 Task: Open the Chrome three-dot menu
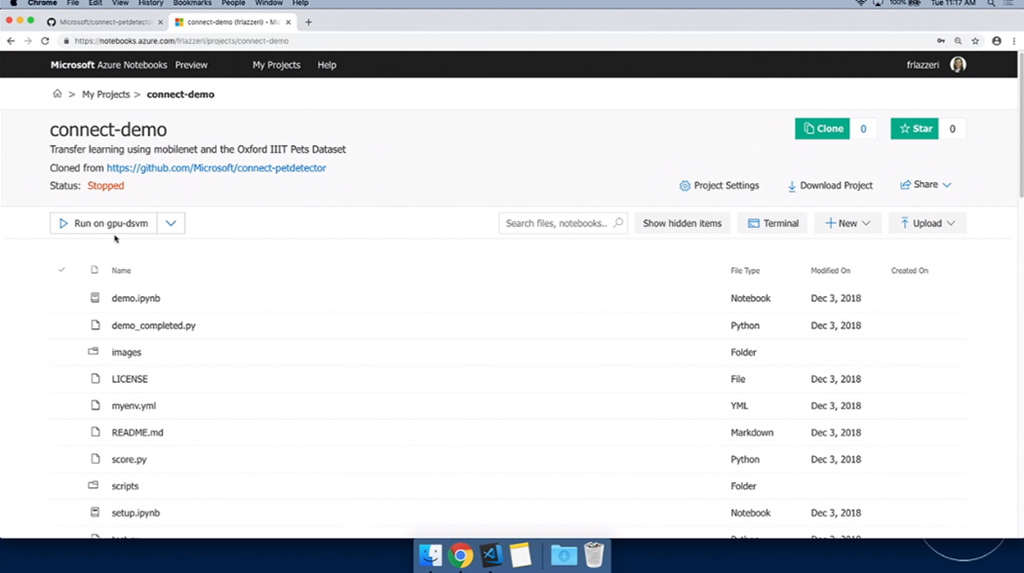[1014, 41]
